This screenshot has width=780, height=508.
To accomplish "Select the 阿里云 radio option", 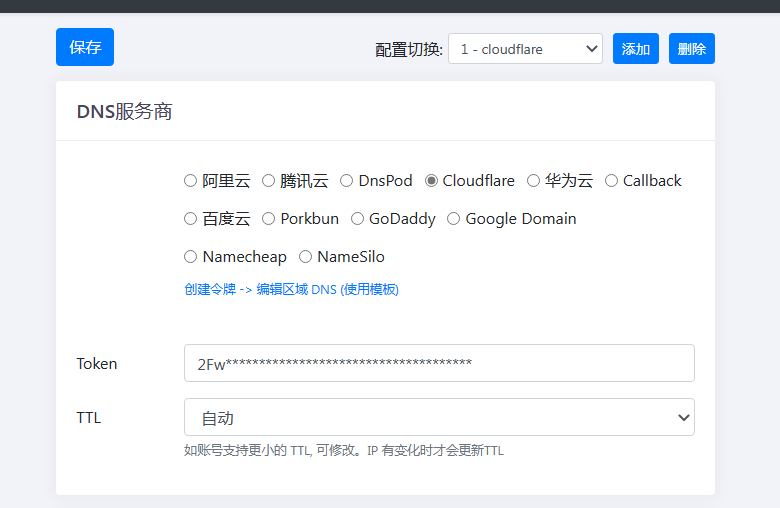I will [191, 181].
